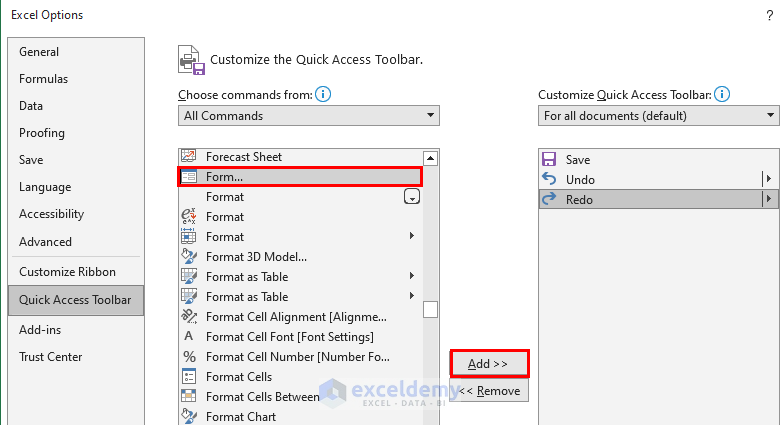Select the Format 3D Model icon
The width and height of the screenshot is (781, 425).
[x=188, y=257]
